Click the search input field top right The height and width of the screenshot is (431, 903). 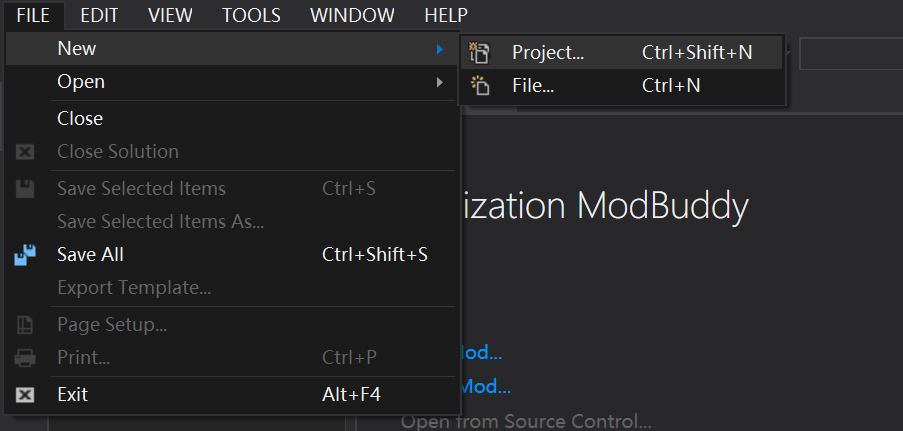(x=851, y=54)
